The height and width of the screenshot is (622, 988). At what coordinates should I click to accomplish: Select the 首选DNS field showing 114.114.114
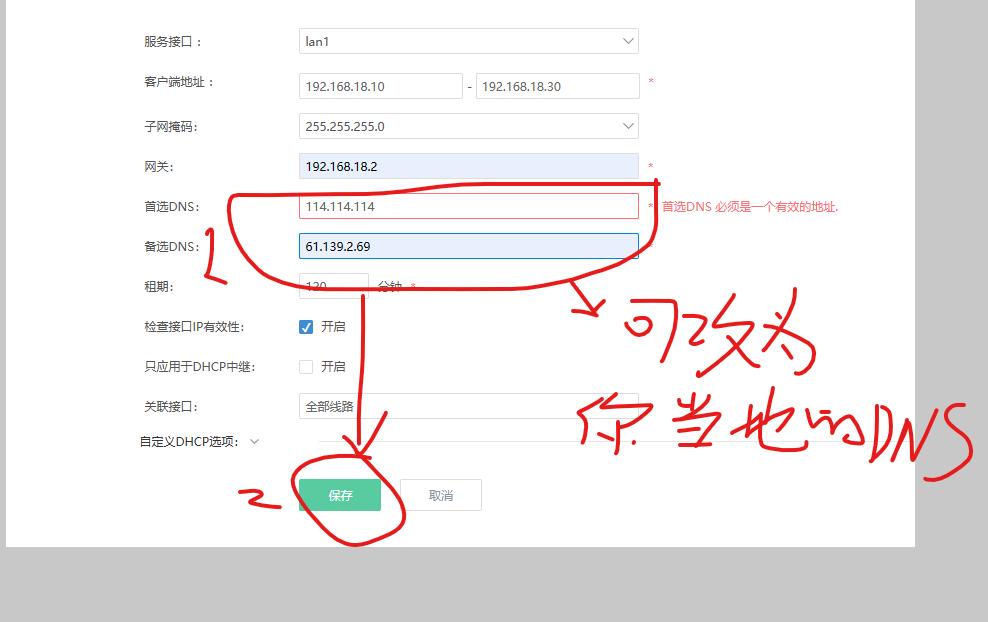click(x=468, y=206)
